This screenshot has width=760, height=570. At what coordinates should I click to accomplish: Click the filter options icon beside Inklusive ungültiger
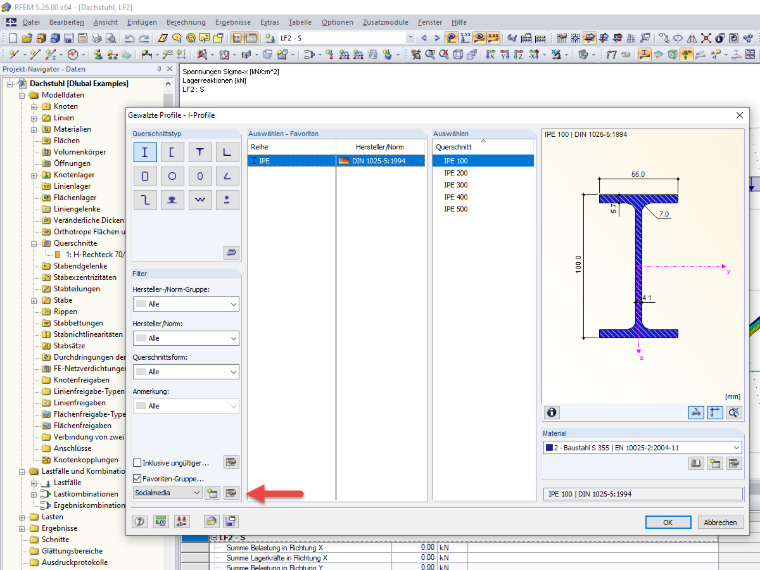point(231,462)
